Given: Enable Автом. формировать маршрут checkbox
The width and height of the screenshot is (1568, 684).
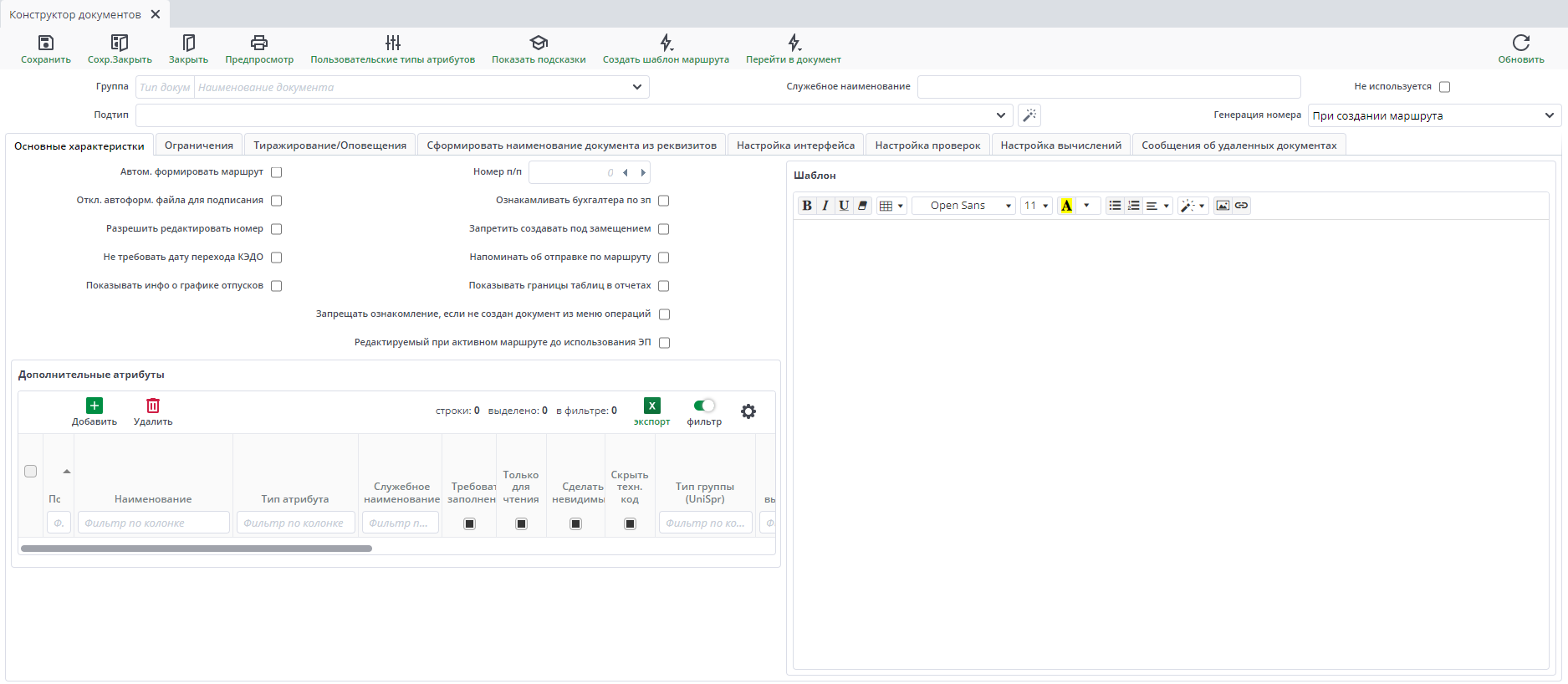Looking at the screenshot, I should tap(277, 172).
